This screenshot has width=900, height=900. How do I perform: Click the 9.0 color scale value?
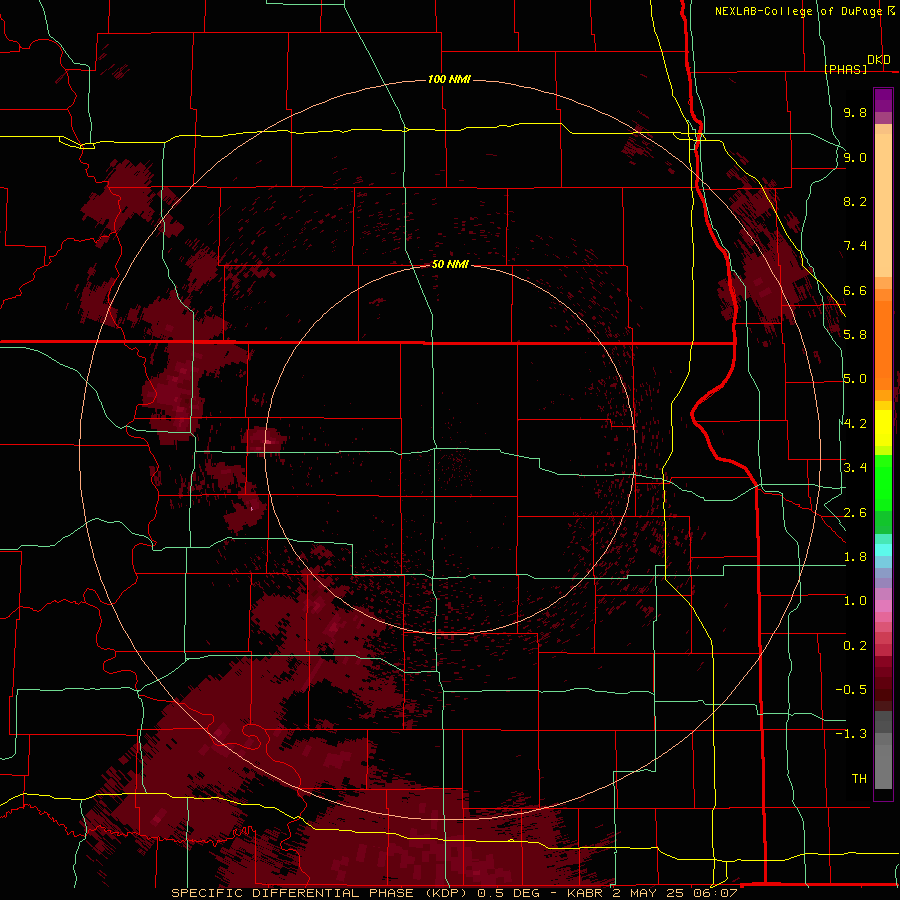(x=855, y=157)
